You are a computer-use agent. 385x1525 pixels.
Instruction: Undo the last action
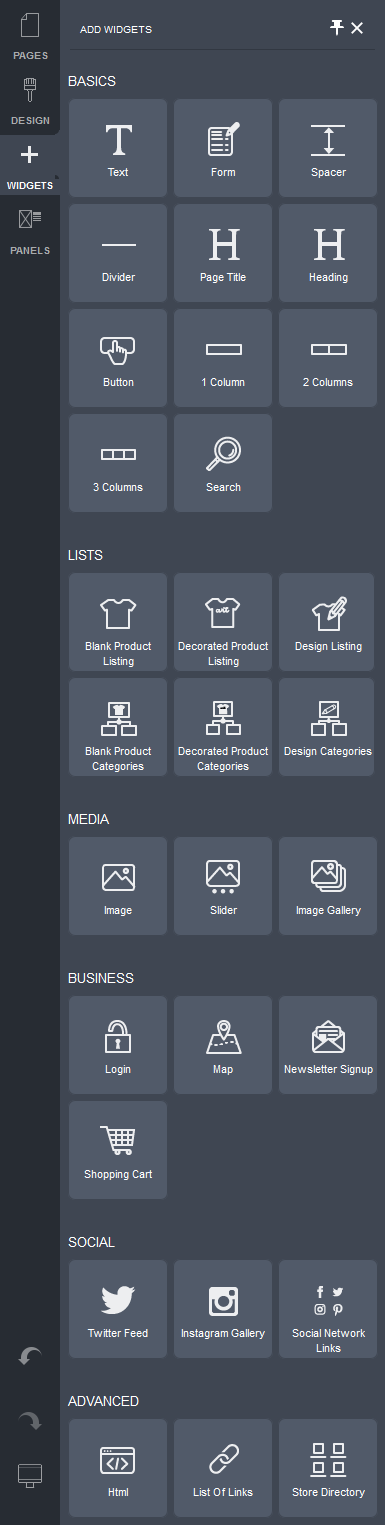pyautogui.click(x=30, y=1356)
